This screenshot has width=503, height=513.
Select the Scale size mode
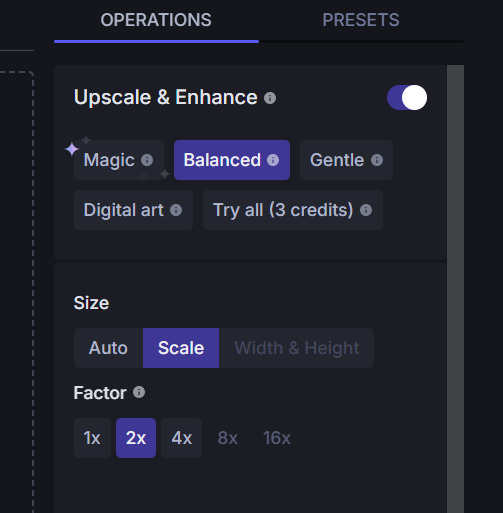181,348
